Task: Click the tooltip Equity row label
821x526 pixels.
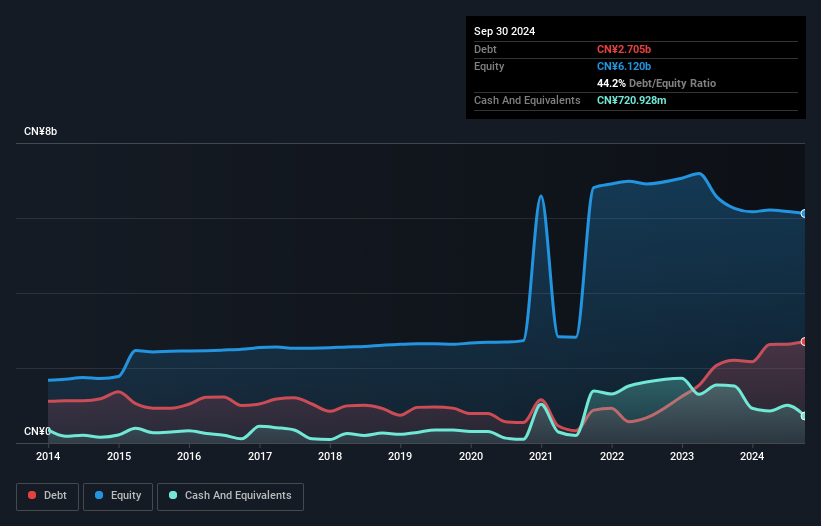Action: click(489, 66)
